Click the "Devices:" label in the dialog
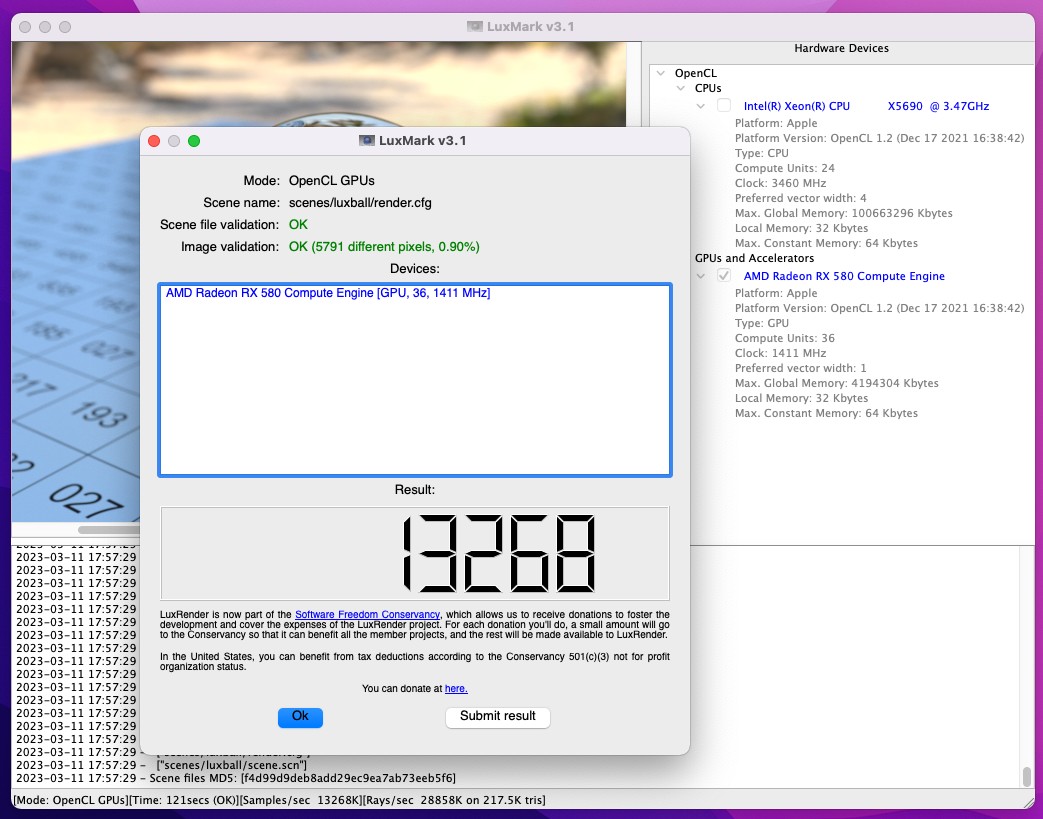 tap(415, 269)
